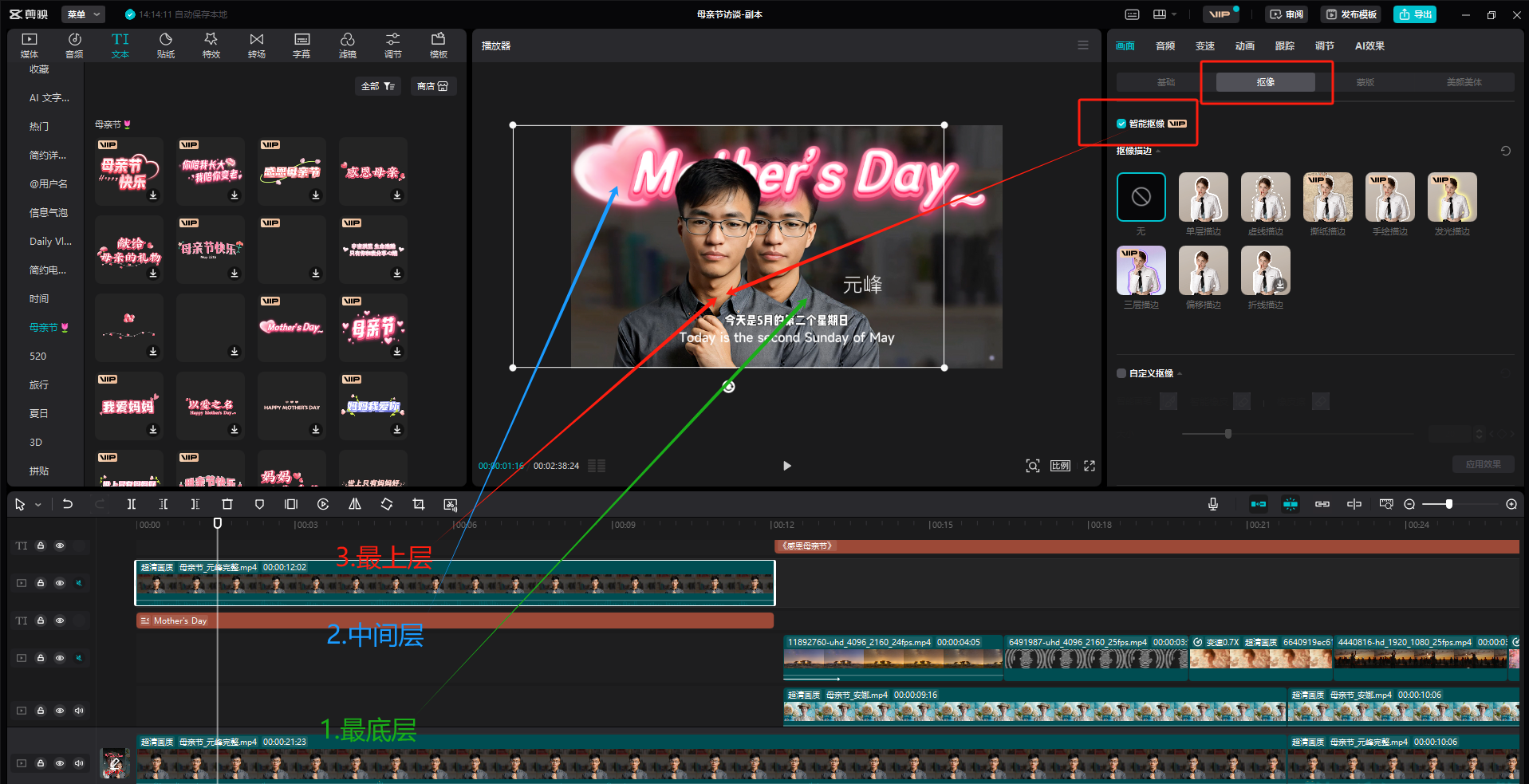Open the 特效 effects panel
Viewport: 1529px width, 784px height.
211,45
